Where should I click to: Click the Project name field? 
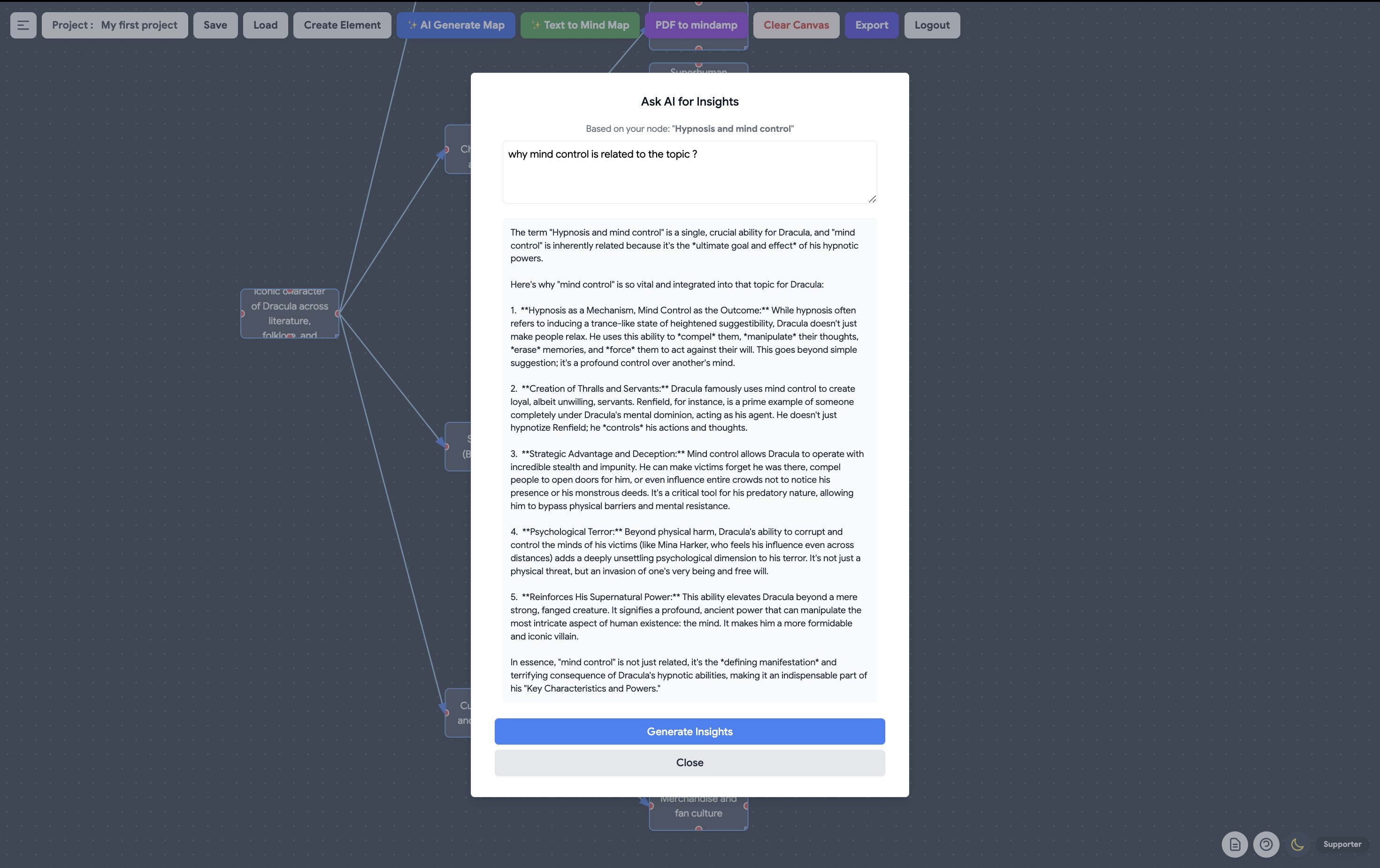(x=115, y=25)
